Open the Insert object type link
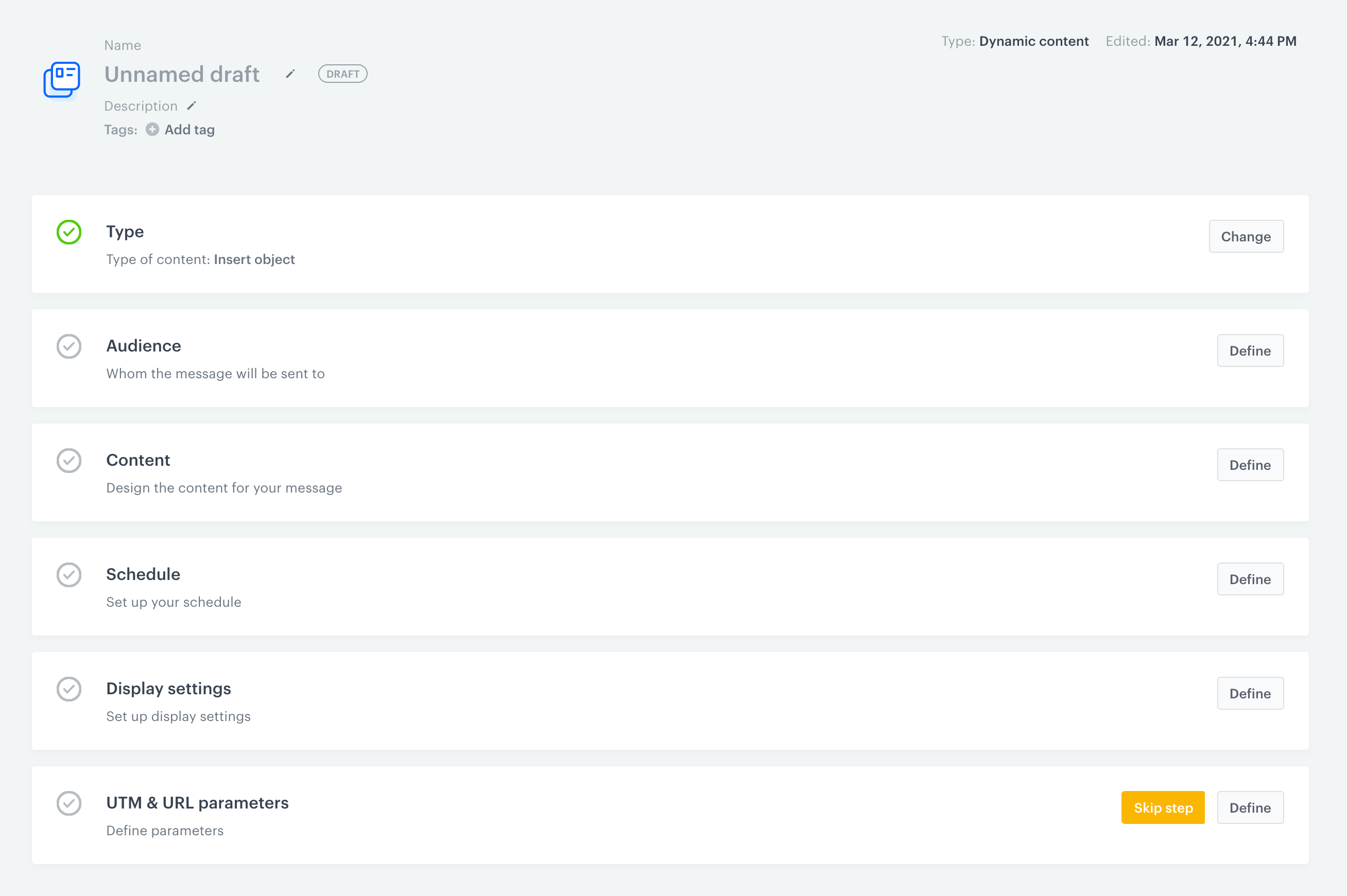The height and width of the screenshot is (896, 1347). pos(254,259)
